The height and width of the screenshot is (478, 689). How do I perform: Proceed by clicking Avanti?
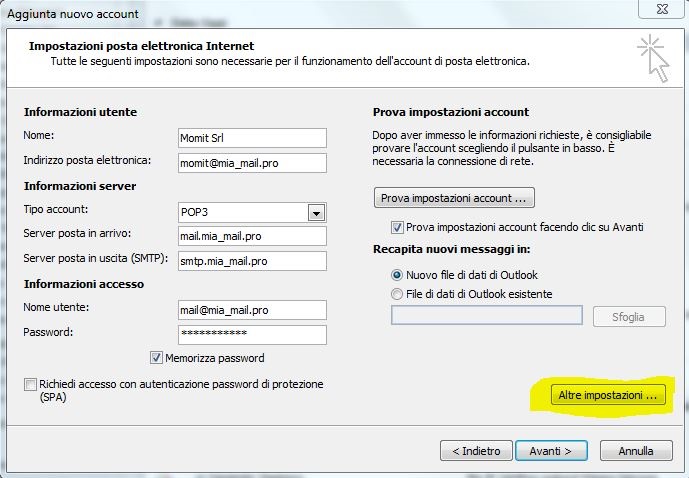(x=551, y=451)
